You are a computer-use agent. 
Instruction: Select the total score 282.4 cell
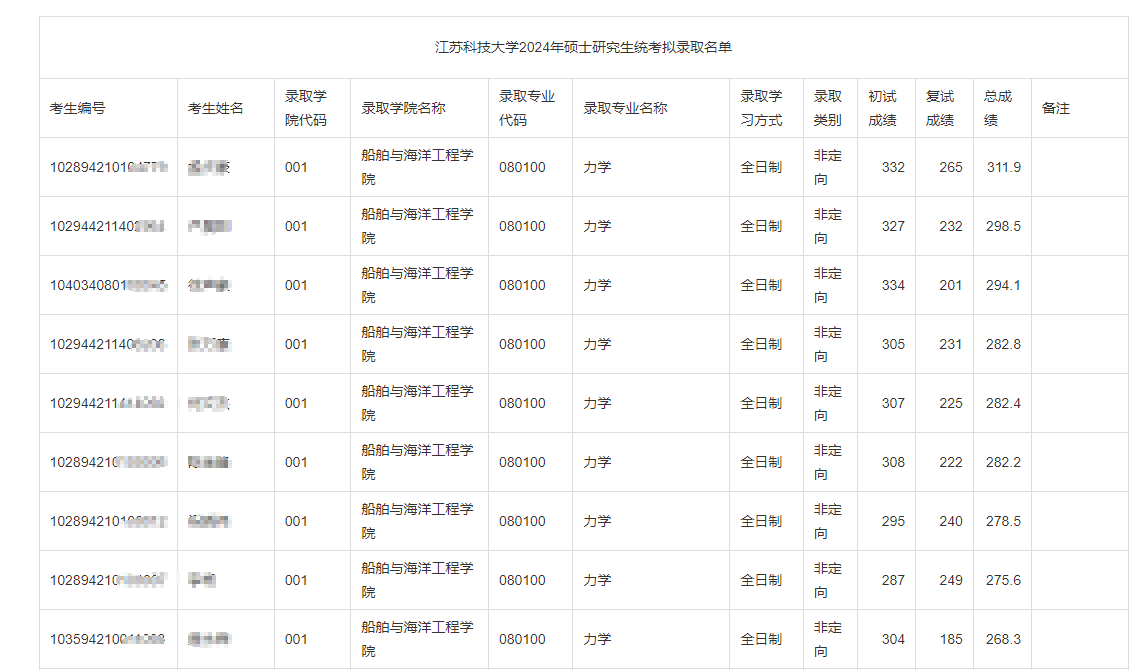(1003, 403)
